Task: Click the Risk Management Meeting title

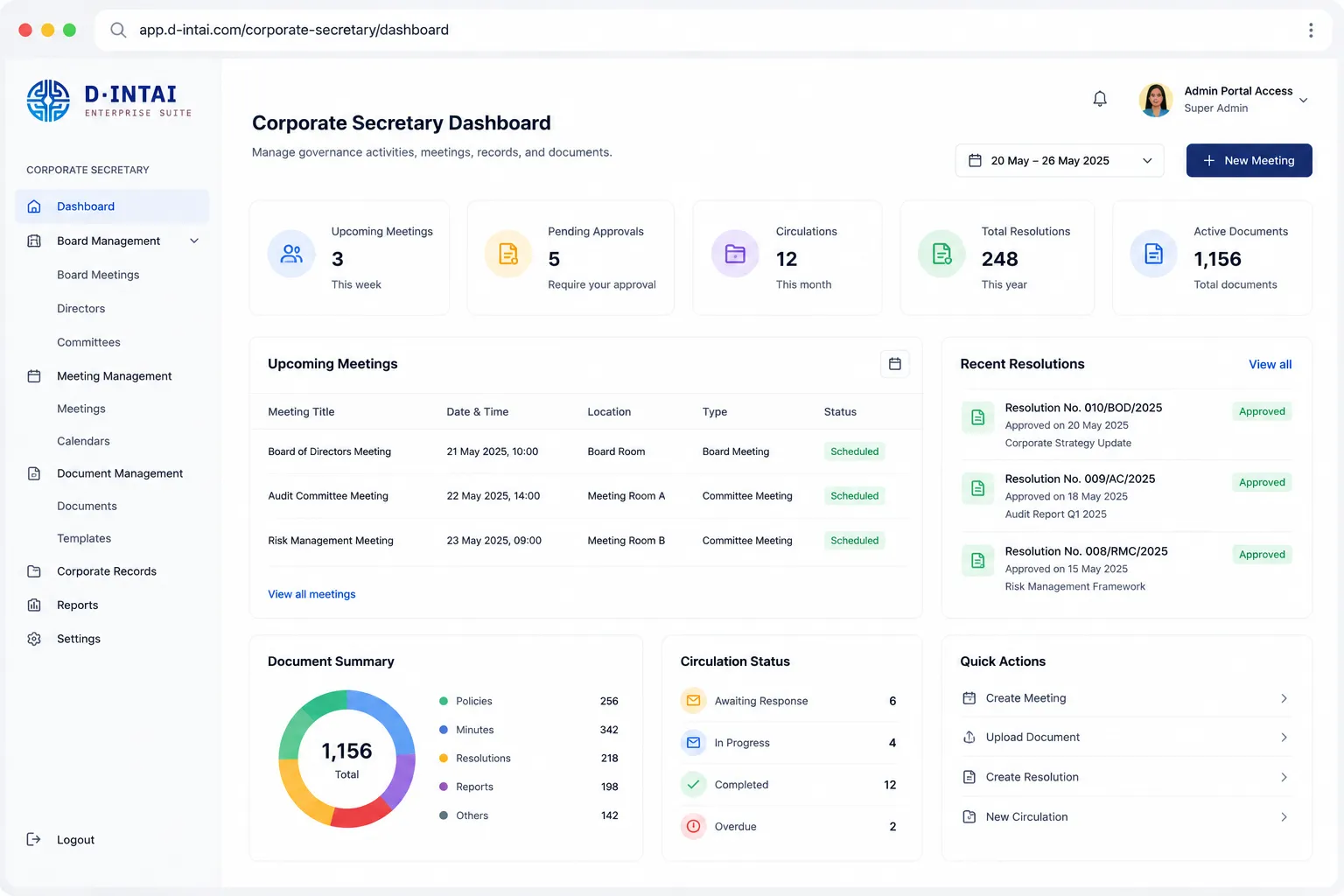Action: (x=331, y=541)
